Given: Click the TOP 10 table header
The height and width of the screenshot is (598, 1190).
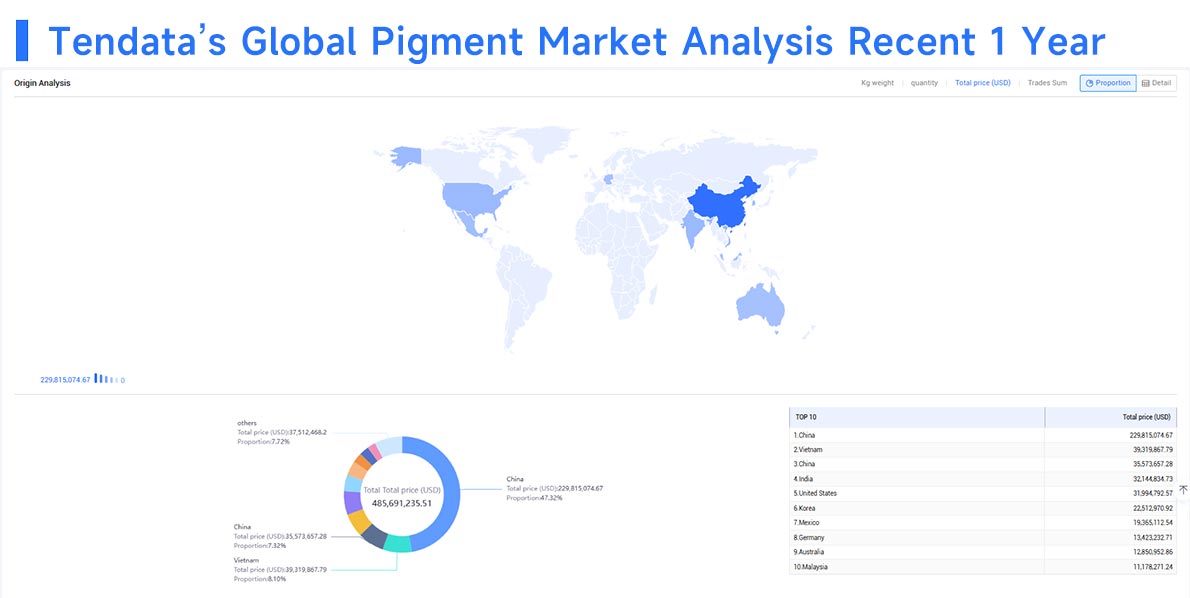Looking at the screenshot, I should [x=917, y=417].
